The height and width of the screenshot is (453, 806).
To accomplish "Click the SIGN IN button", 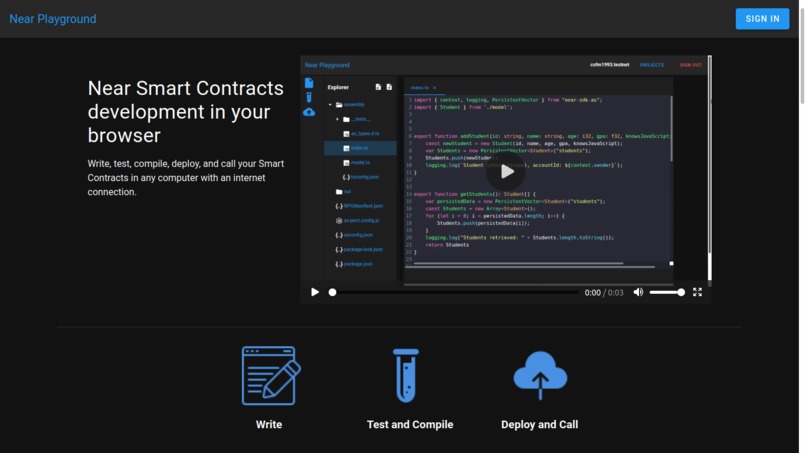I will tap(762, 19).
